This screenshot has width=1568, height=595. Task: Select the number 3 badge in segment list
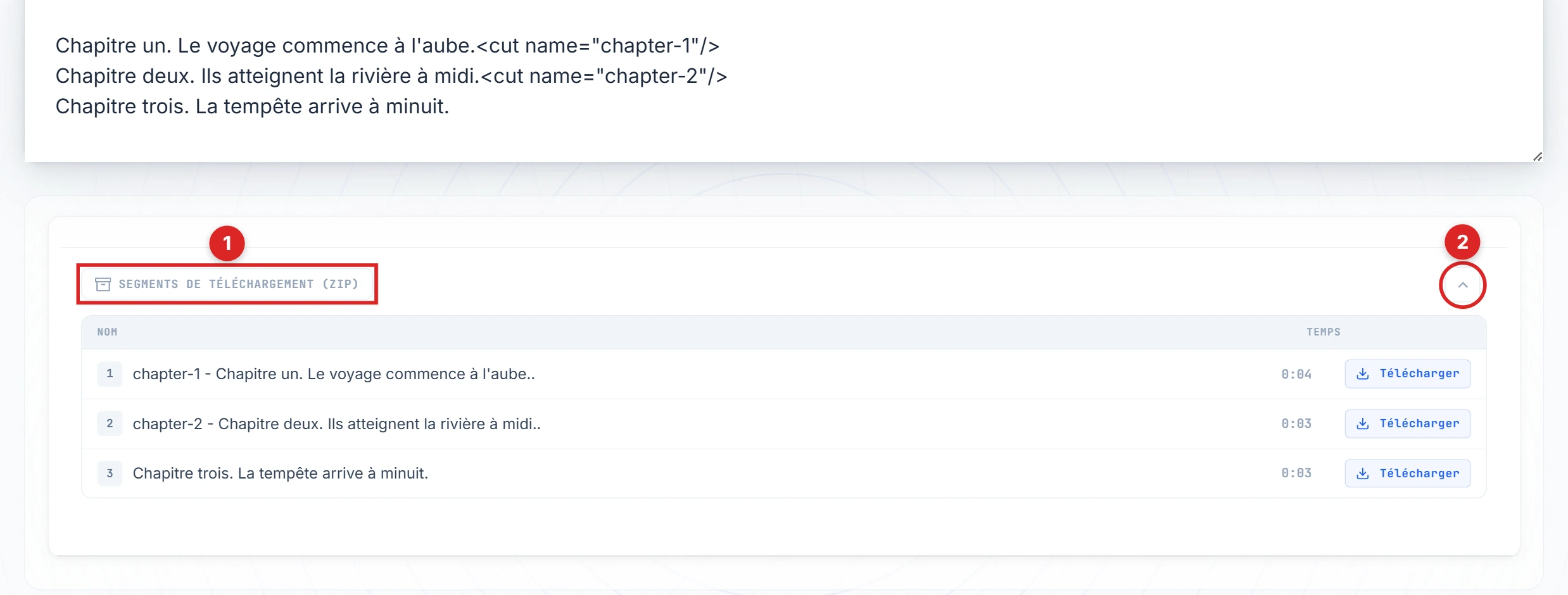point(110,473)
